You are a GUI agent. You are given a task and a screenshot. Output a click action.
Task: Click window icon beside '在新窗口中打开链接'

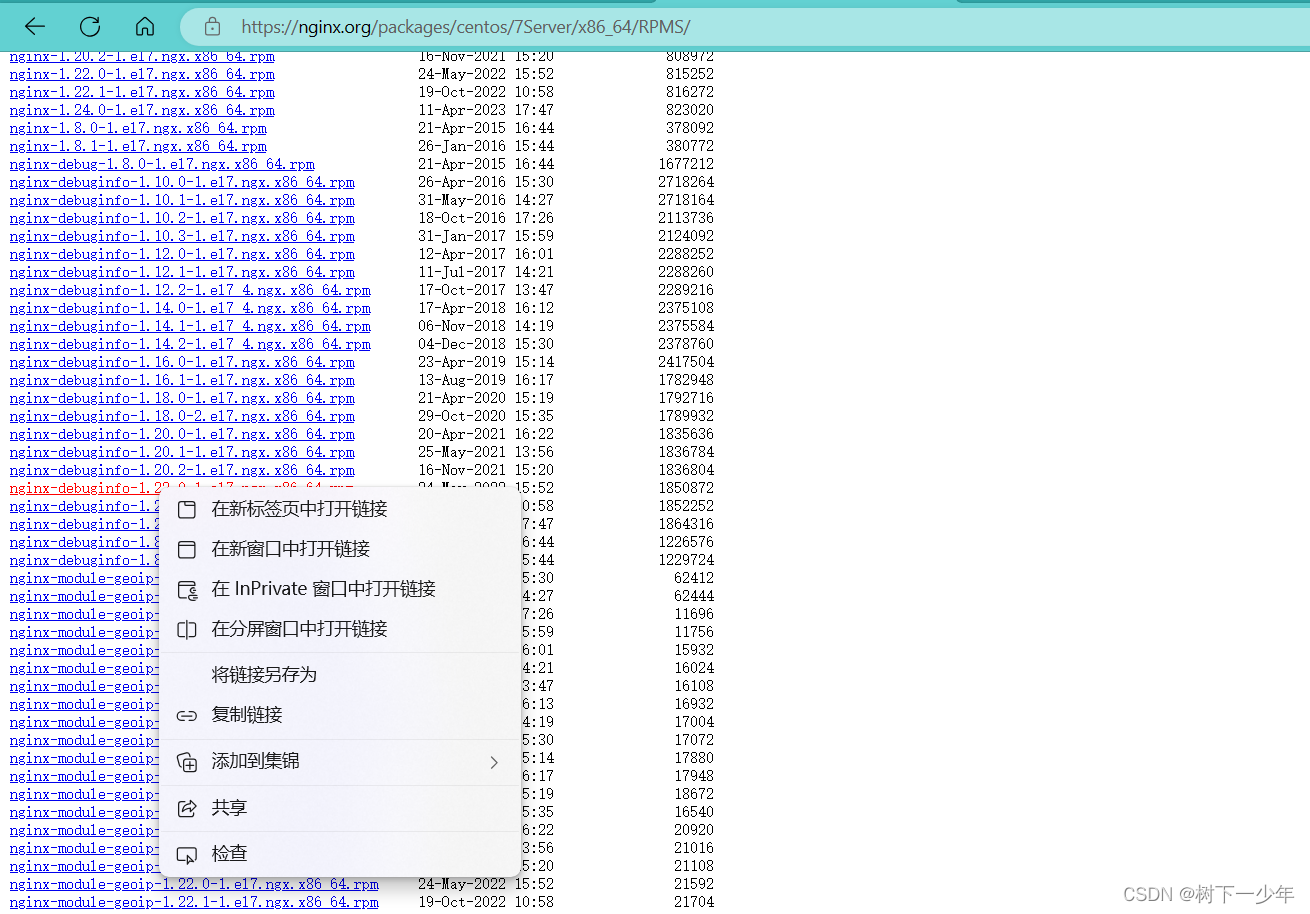click(x=187, y=549)
